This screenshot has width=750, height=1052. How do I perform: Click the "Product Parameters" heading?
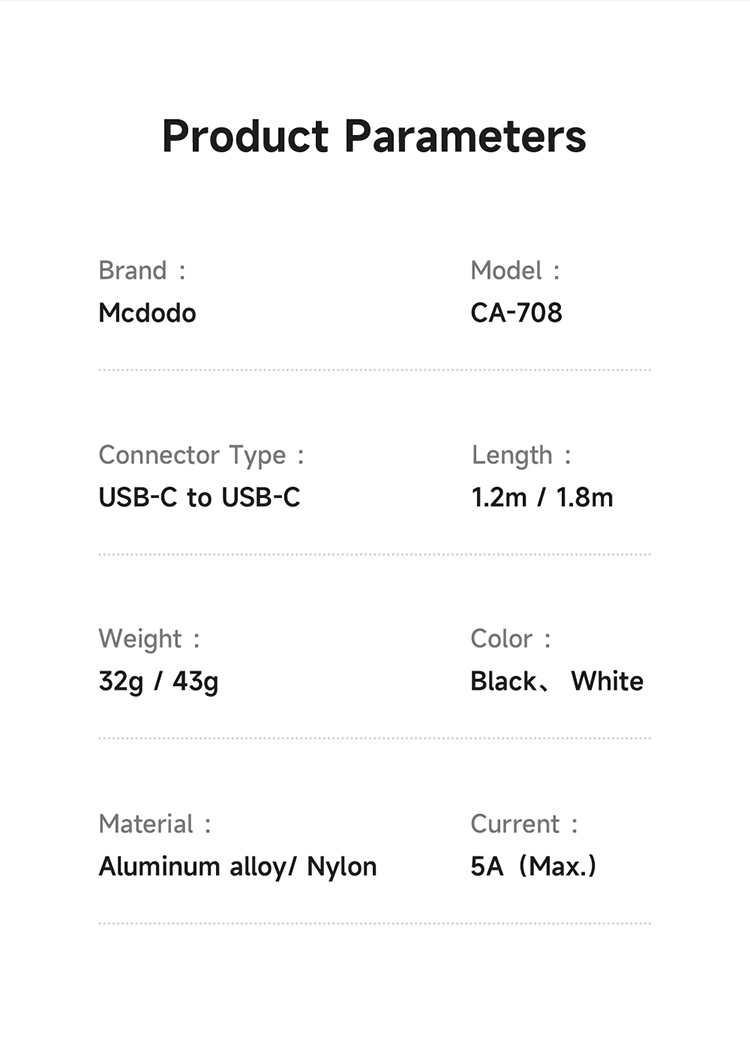(x=374, y=136)
